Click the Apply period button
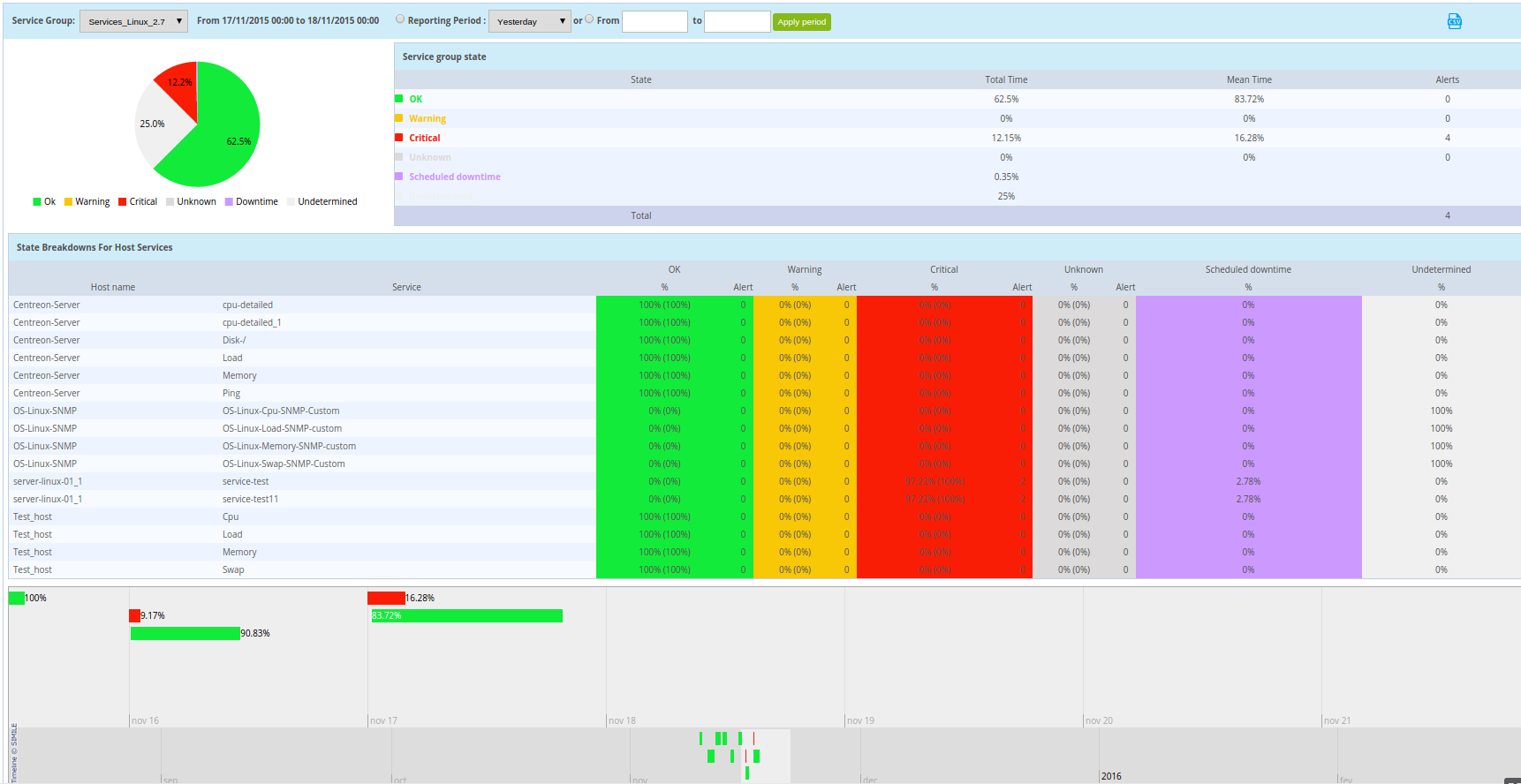Image resolution: width=1521 pixels, height=784 pixels. pyautogui.click(x=802, y=22)
